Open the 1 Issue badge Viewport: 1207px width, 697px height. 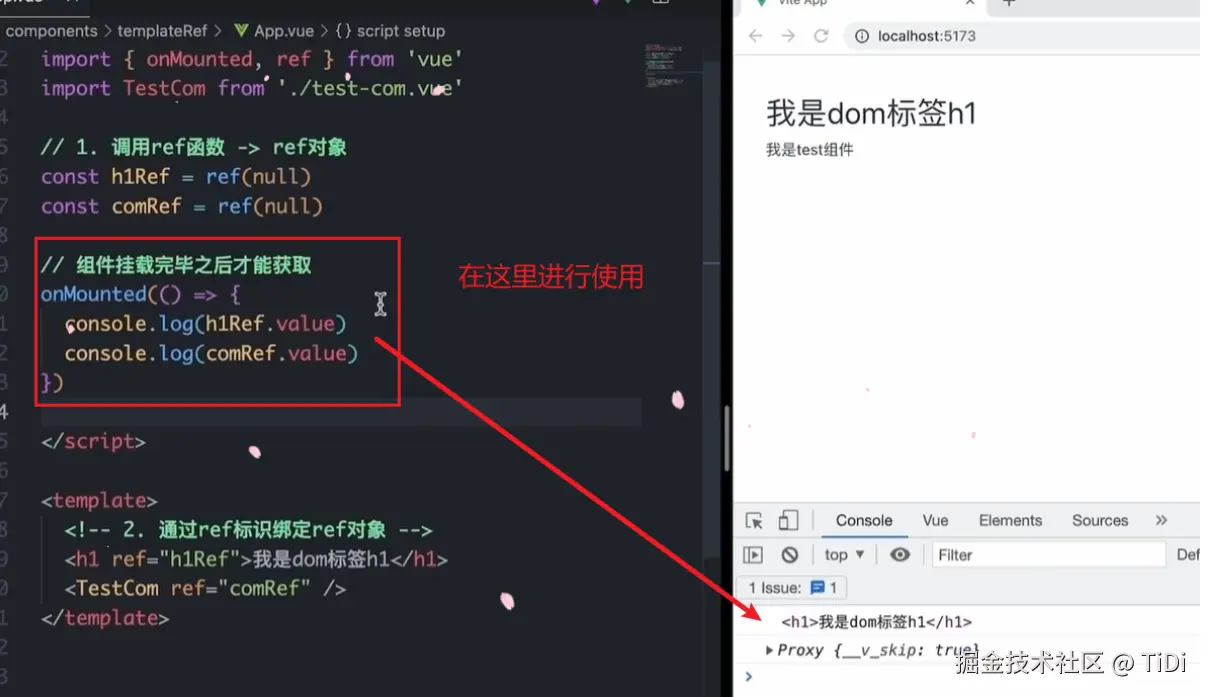click(792, 587)
